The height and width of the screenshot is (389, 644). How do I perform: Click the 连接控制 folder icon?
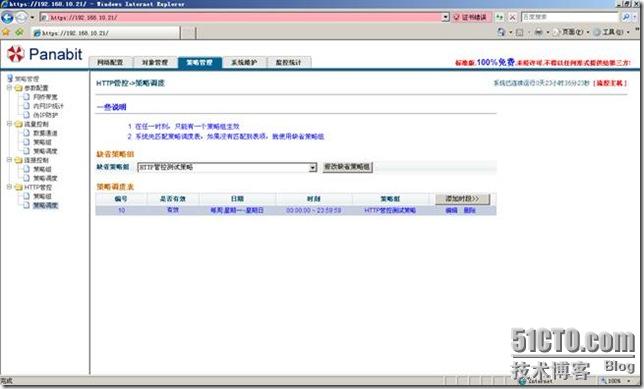18,160
